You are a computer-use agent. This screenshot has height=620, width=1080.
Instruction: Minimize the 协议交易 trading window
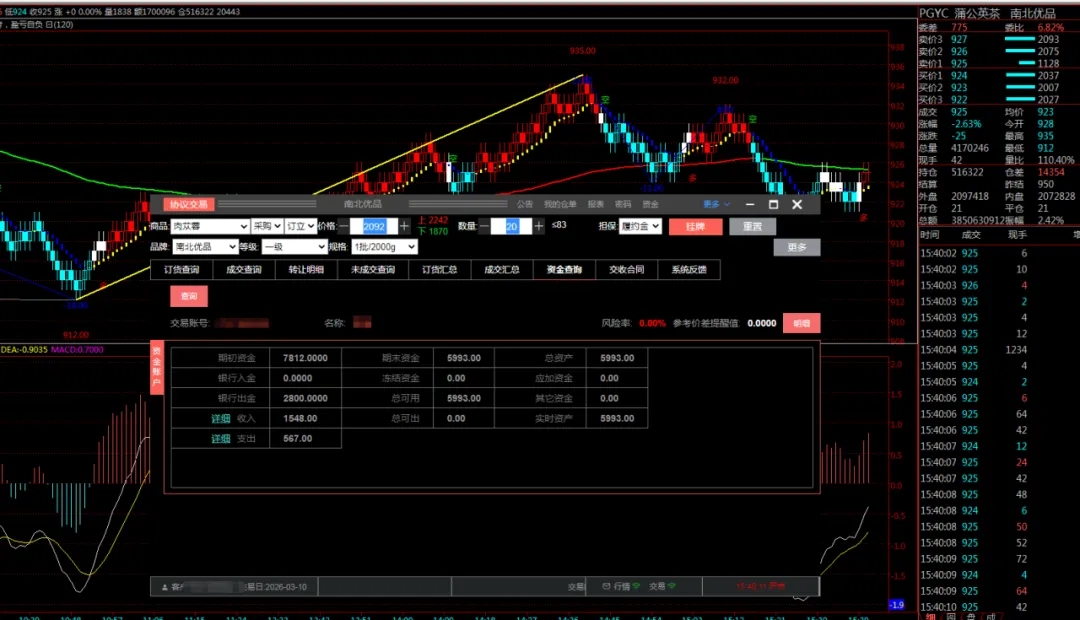tap(750, 204)
